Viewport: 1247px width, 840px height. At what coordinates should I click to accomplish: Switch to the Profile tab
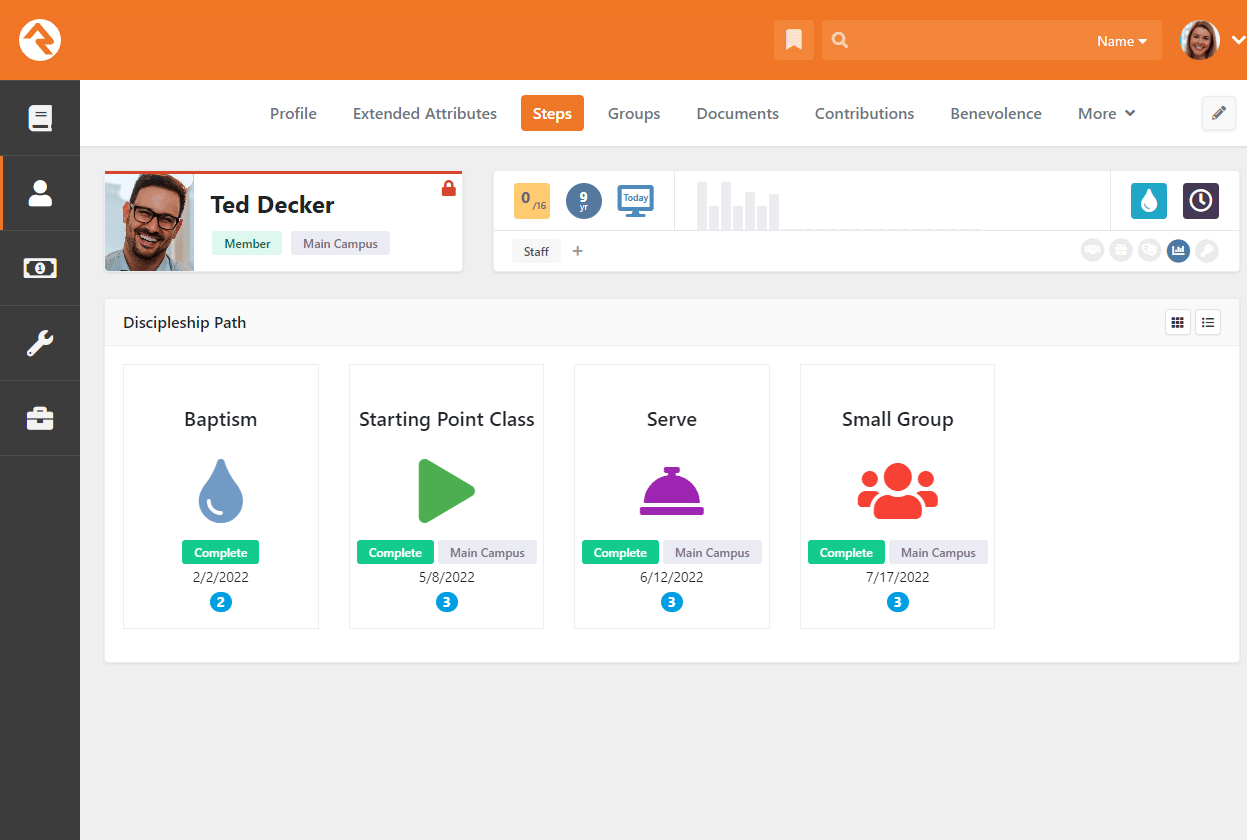coord(293,113)
